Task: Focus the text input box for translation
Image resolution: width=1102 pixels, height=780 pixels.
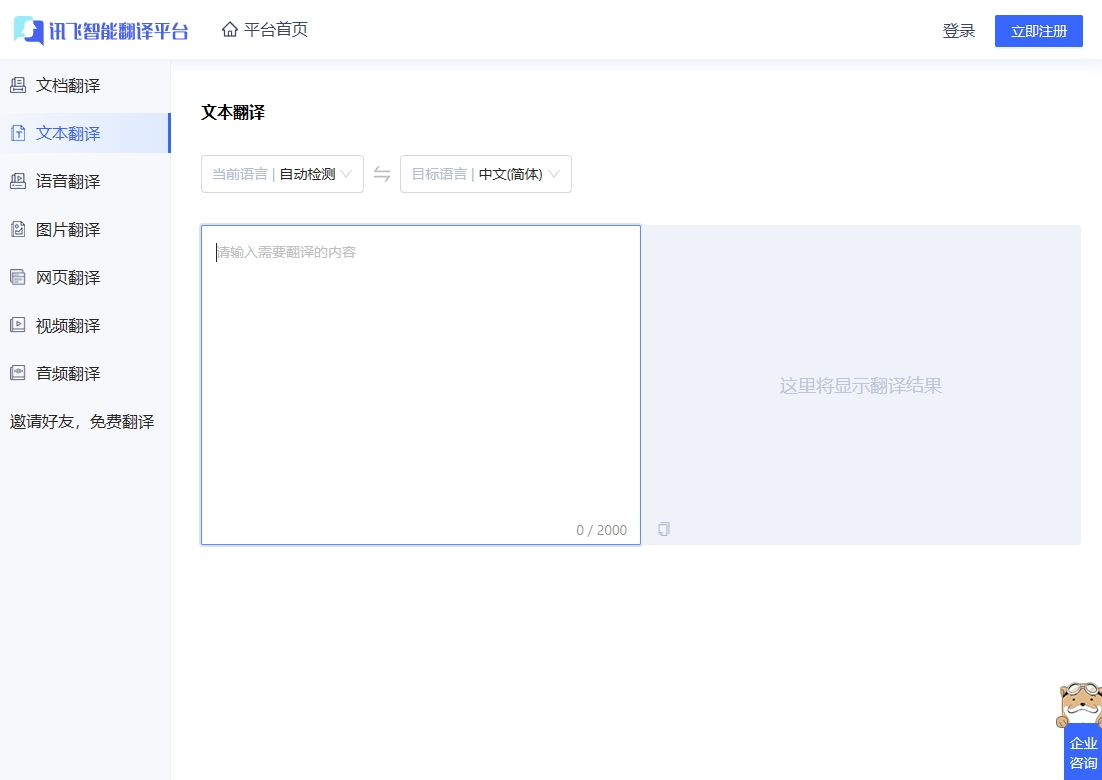Action: 420,380
